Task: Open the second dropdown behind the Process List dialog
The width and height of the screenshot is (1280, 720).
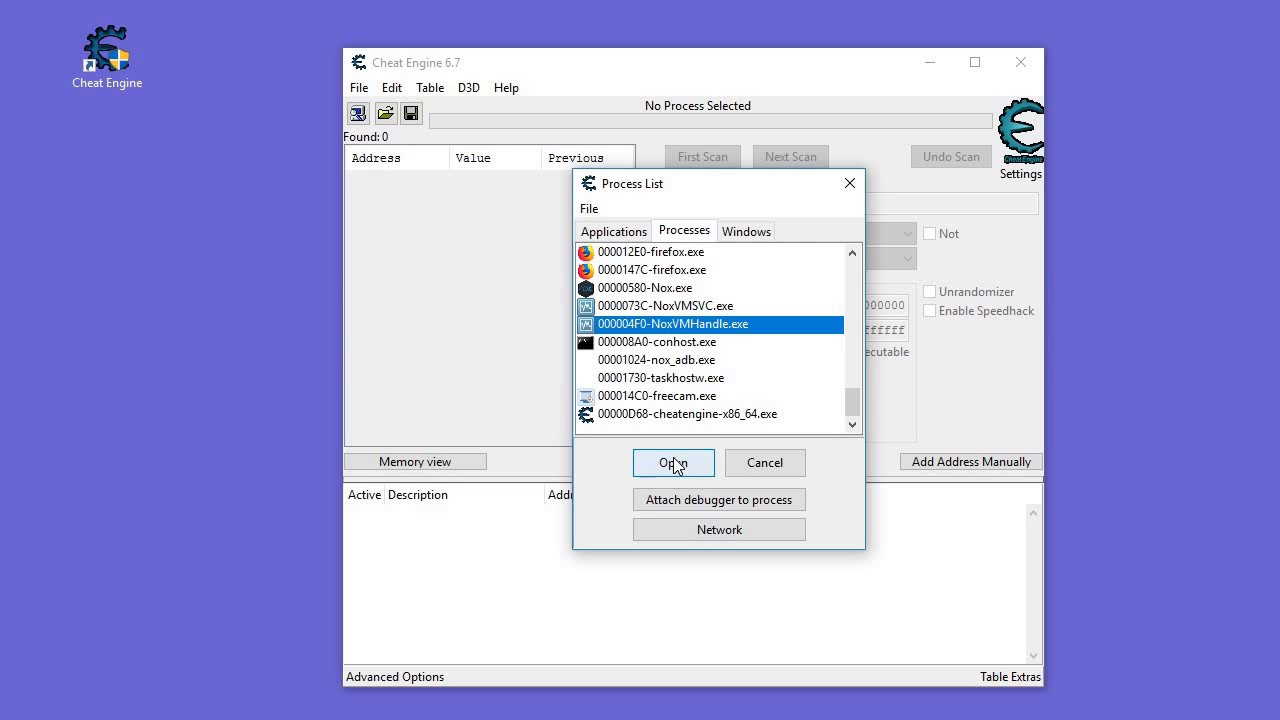Action: 907,259
